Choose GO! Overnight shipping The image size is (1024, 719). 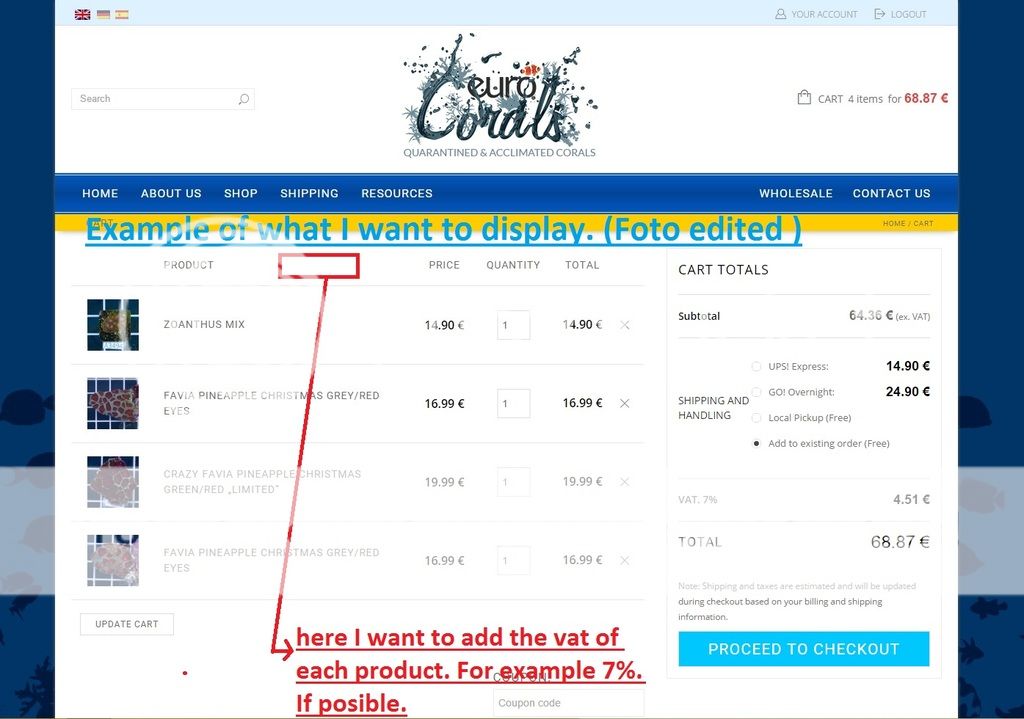(756, 392)
